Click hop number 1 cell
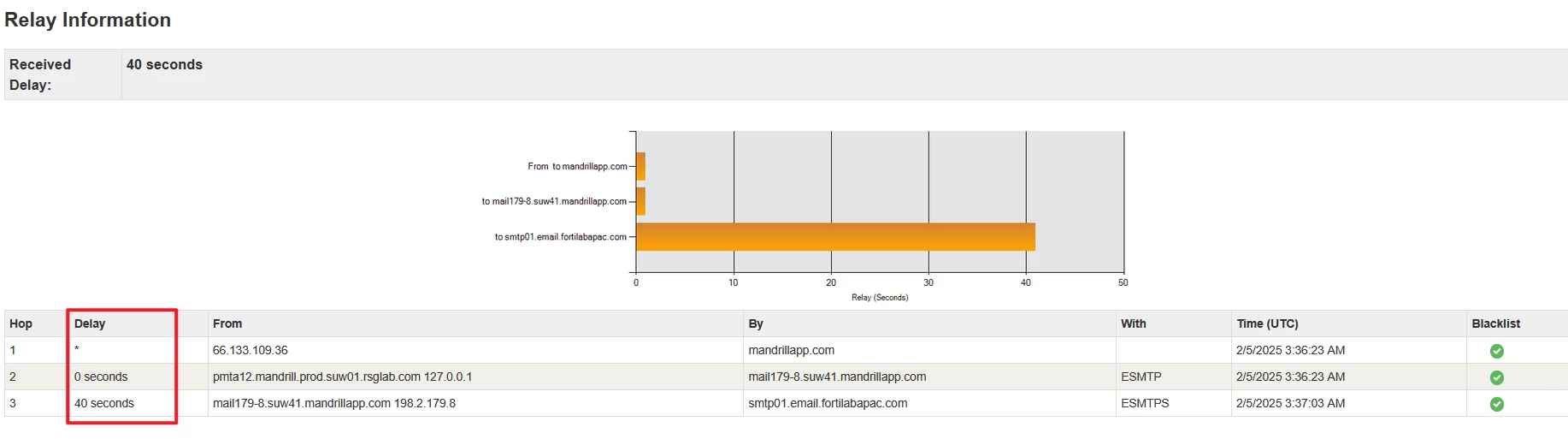Viewport: 1568px width, 439px height. pos(13,350)
